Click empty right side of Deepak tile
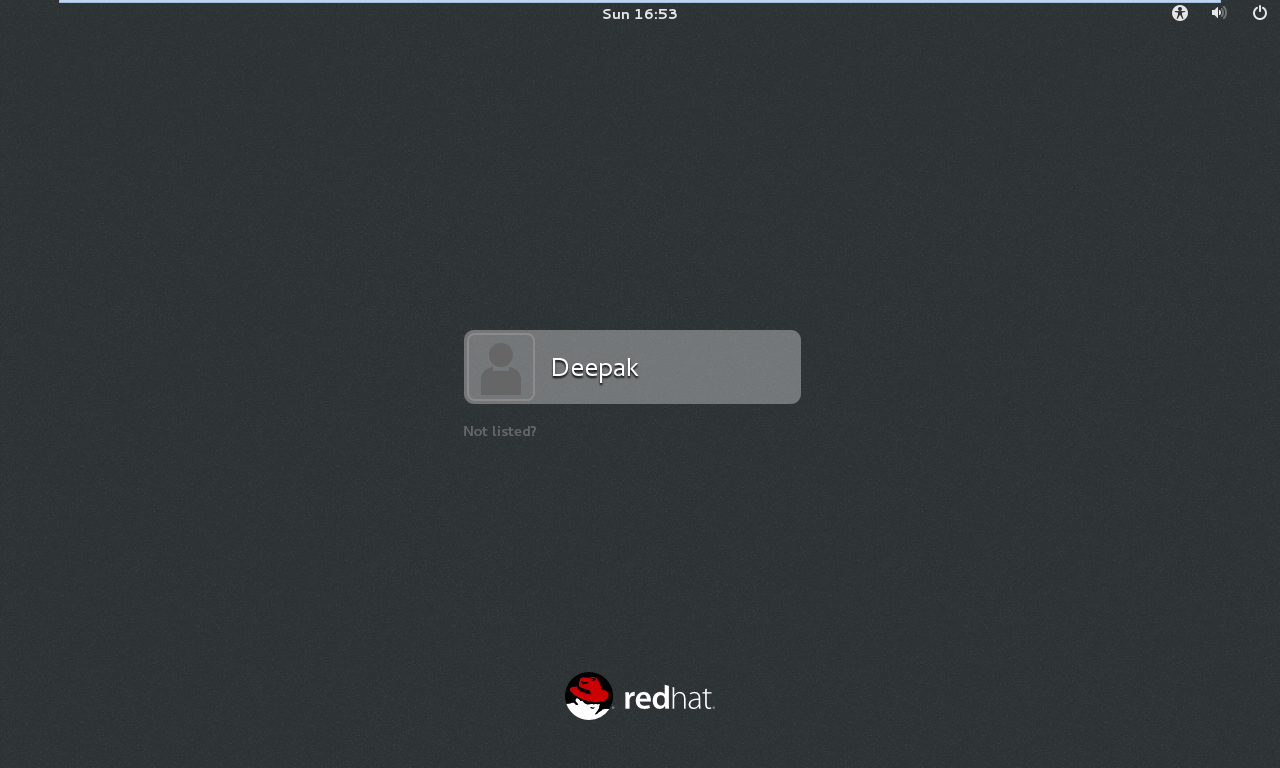The height and width of the screenshot is (768, 1280). click(x=740, y=367)
